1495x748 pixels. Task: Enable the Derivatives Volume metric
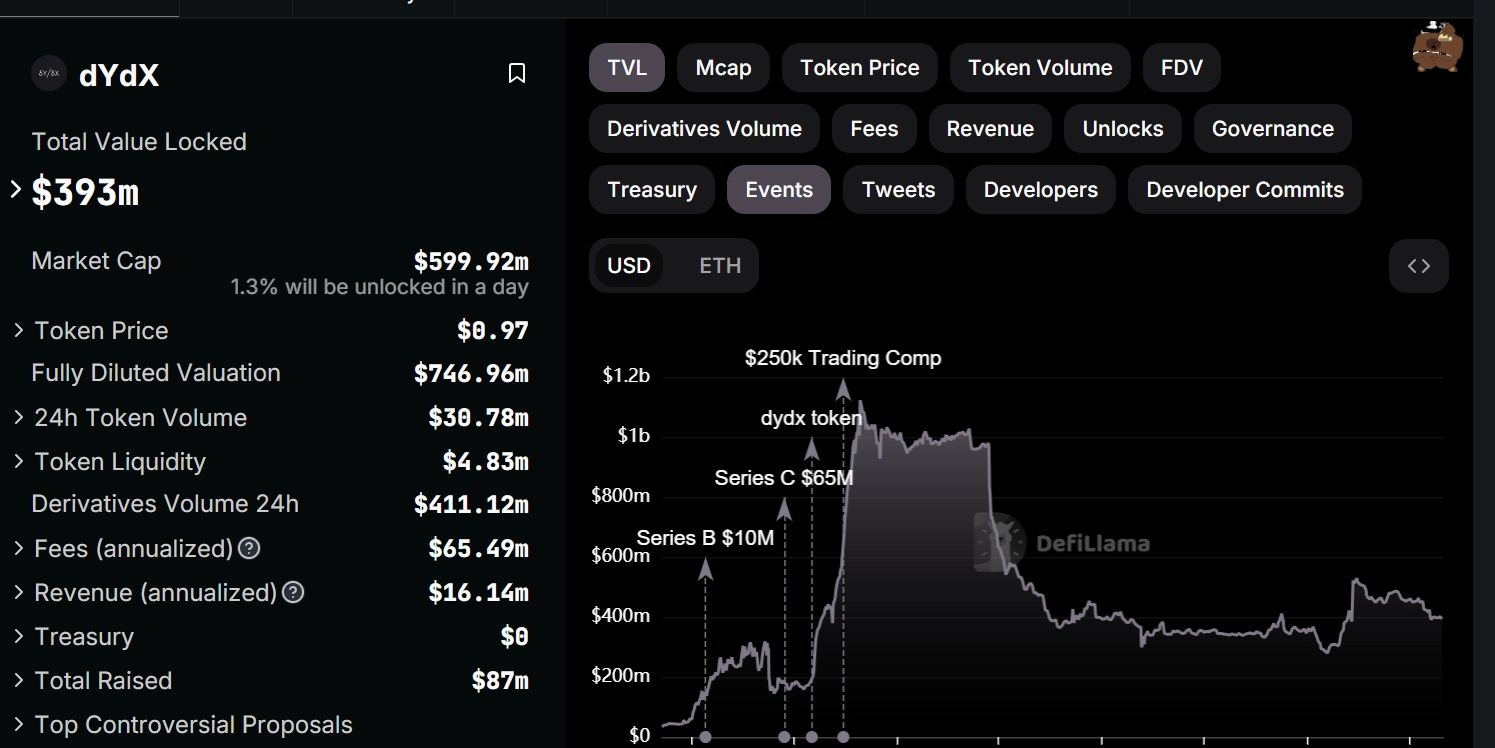click(704, 129)
